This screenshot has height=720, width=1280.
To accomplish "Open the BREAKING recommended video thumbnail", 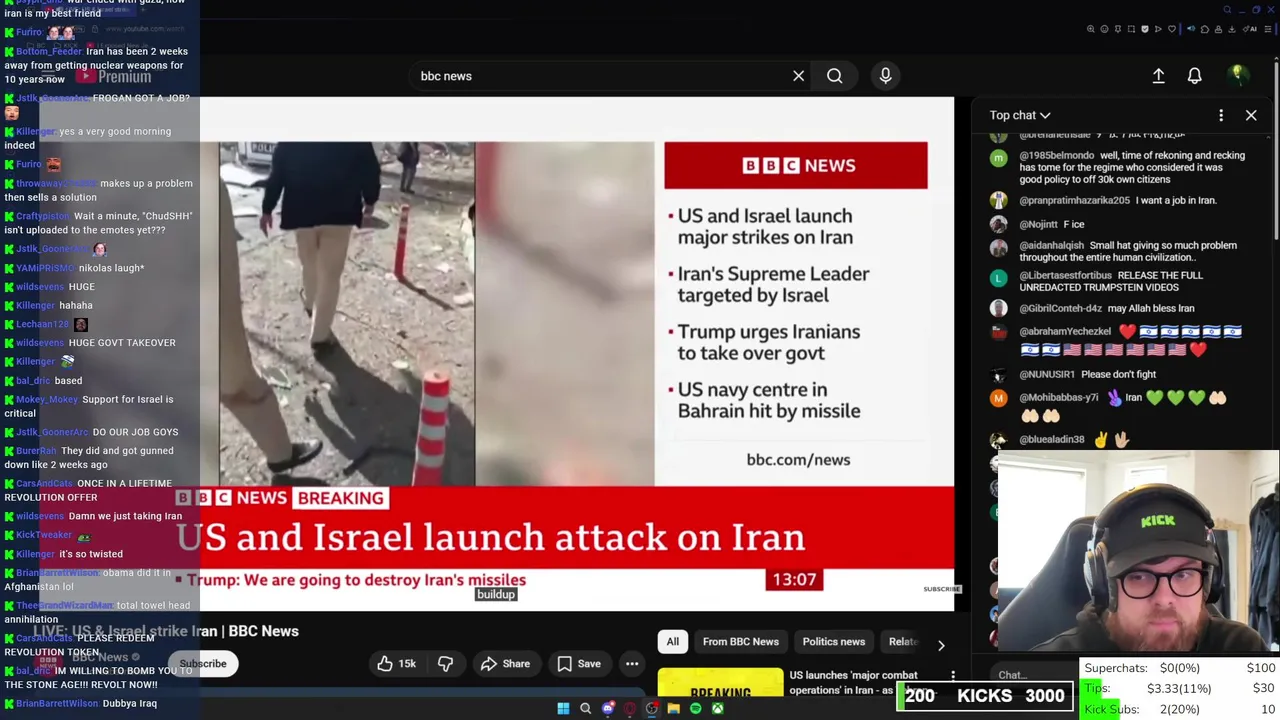I will click(720, 682).
